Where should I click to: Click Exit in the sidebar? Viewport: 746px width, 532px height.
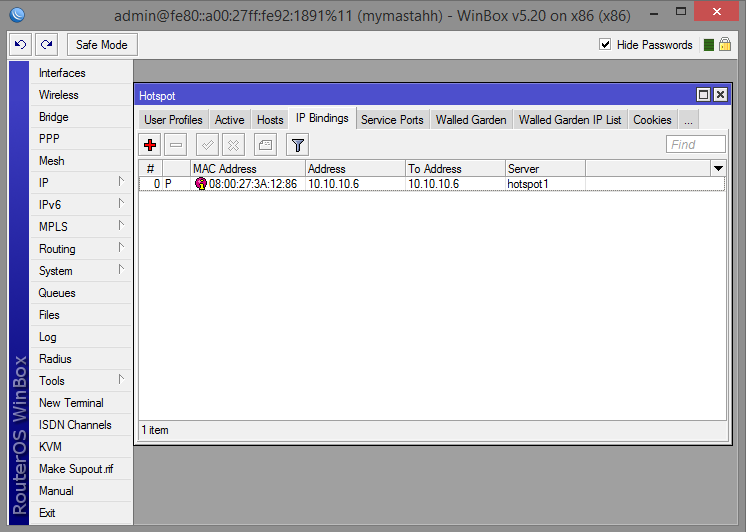coord(81,512)
